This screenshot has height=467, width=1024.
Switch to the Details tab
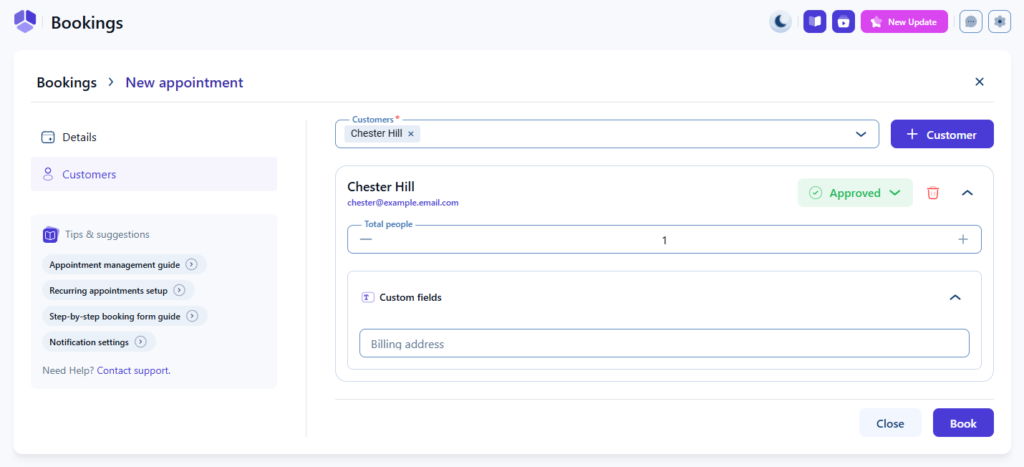pyautogui.click(x=80, y=137)
